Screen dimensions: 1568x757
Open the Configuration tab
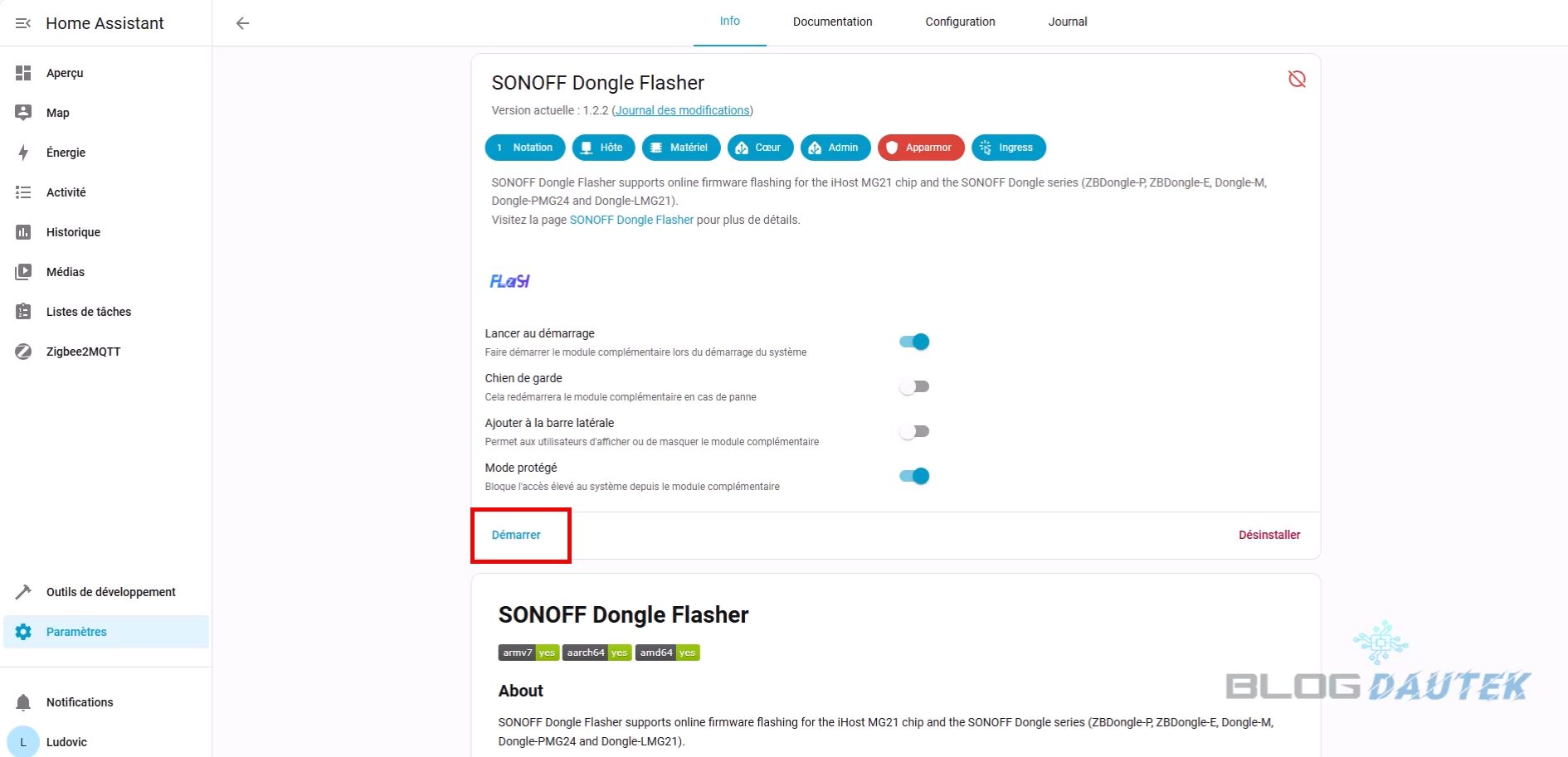[x=960, y=22]
